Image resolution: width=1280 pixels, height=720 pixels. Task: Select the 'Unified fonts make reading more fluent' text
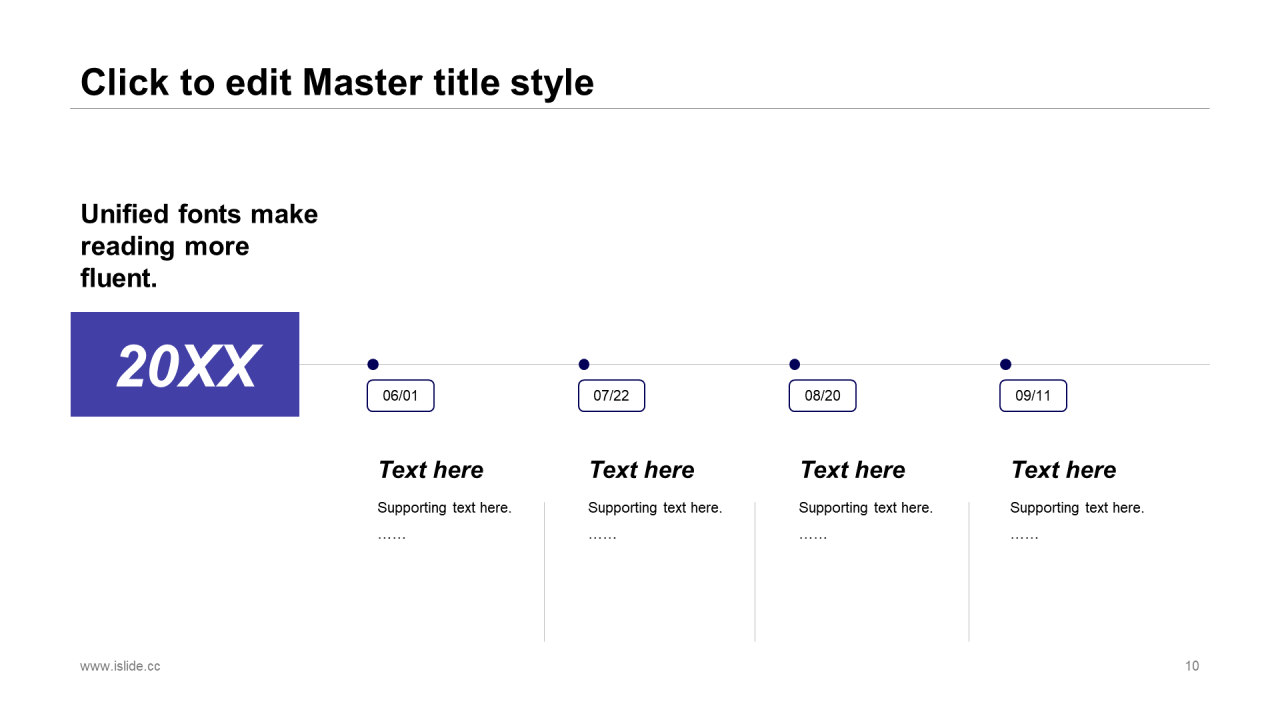(x=199, y=246)
